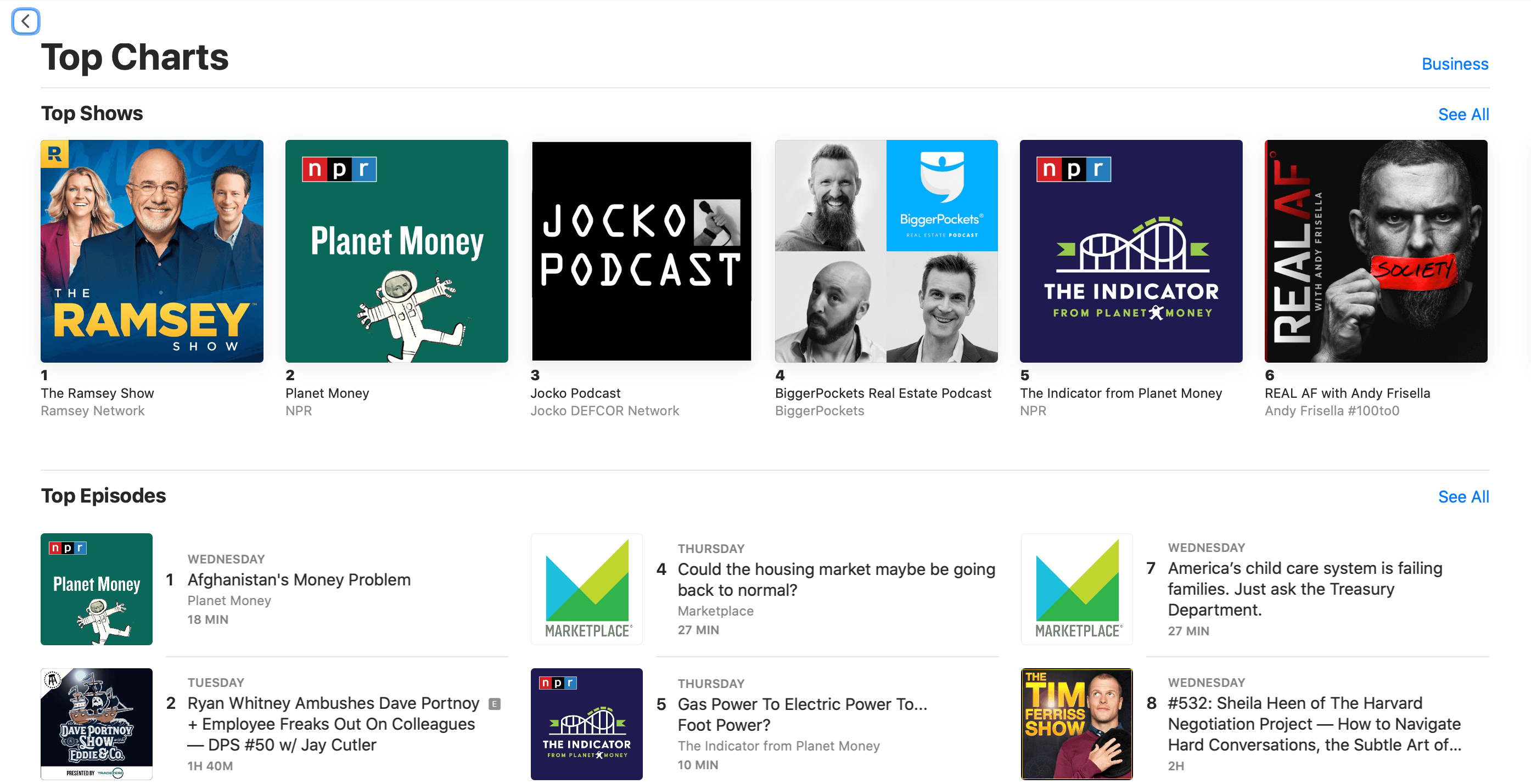Click 'Planet Money' show name under episode 1
The width and height of the screenshot is (1531, 784).
(229, 600)
